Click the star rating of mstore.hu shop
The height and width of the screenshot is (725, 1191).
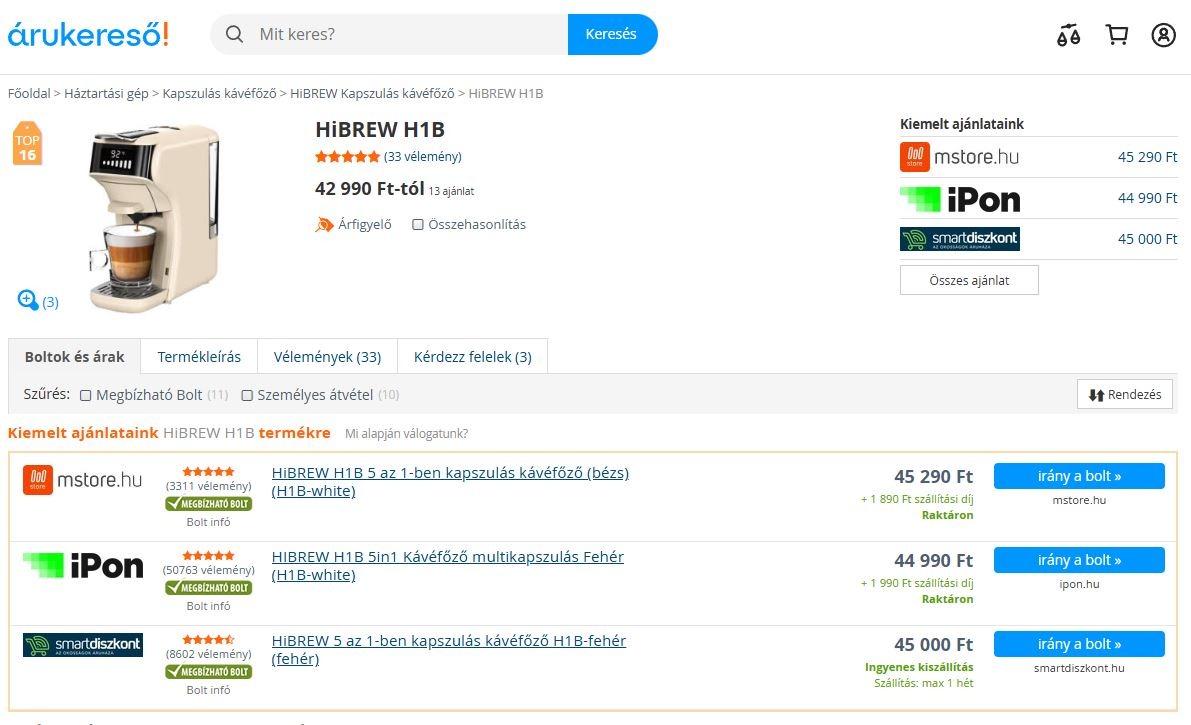click(x=208, y=472)
